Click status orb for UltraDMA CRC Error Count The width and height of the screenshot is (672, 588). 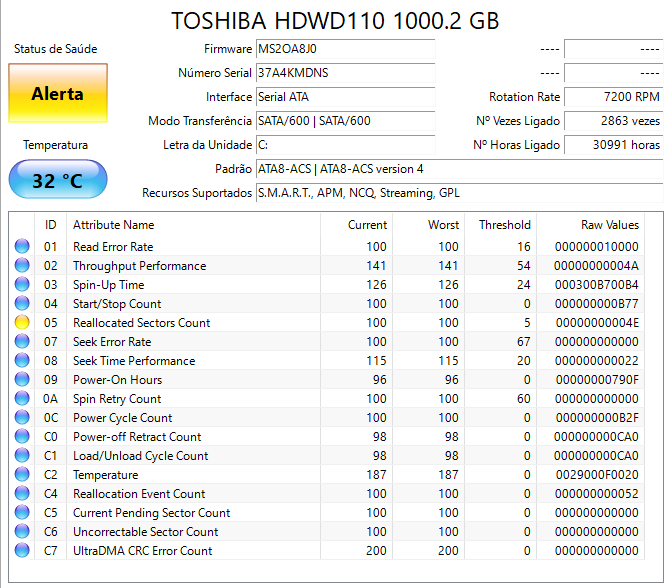[22, 551]
